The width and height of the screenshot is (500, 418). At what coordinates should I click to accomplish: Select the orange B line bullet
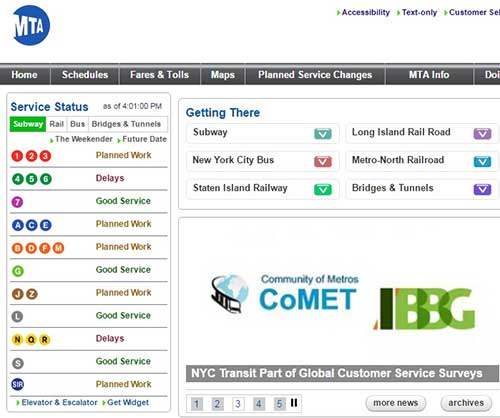(x=17, y=248)
